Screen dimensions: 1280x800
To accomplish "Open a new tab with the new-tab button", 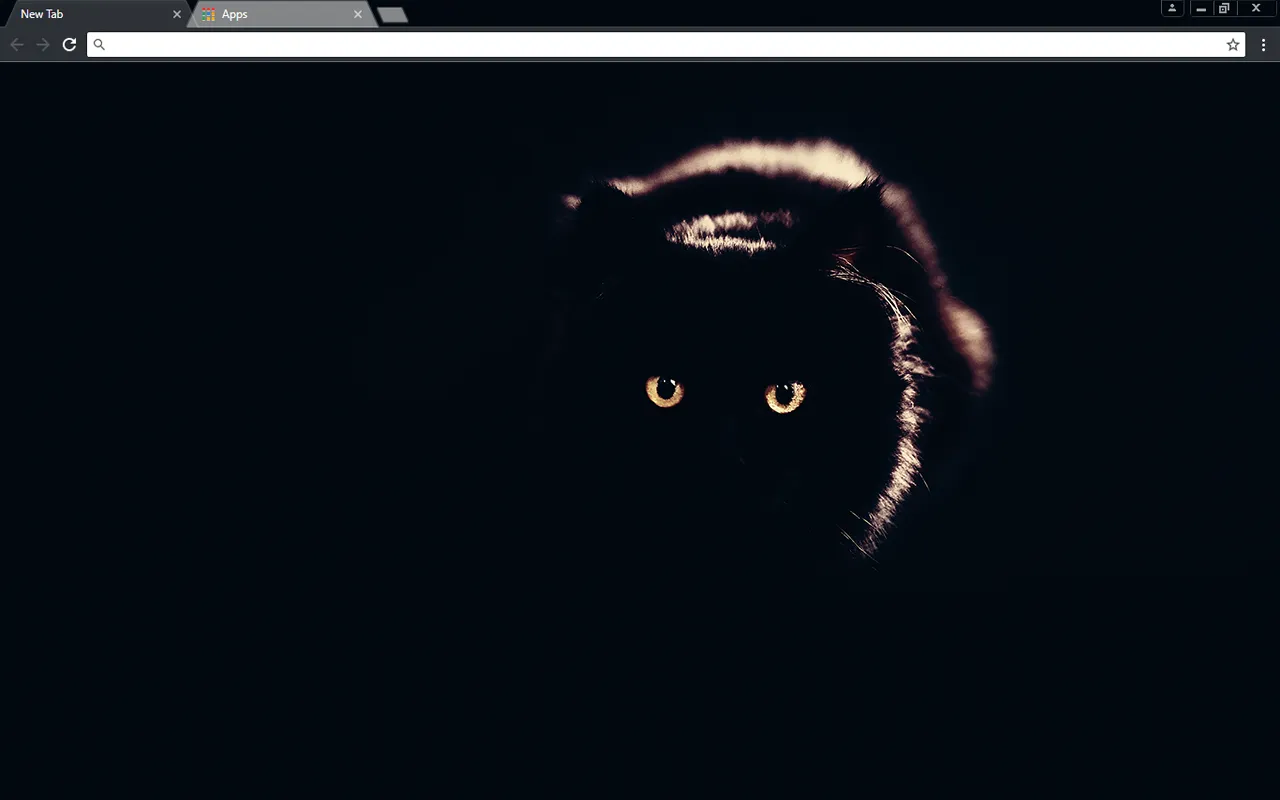I will 392,15.
